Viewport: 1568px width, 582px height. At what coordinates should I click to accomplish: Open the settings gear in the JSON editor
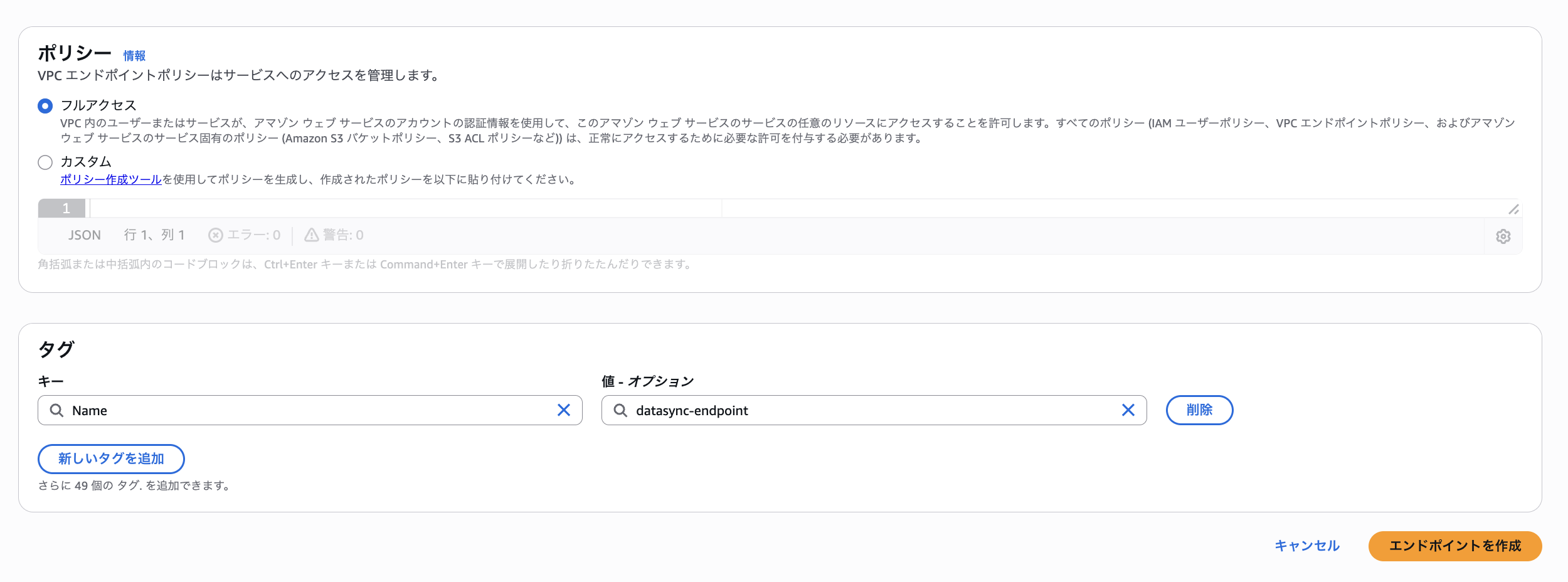1503,235
